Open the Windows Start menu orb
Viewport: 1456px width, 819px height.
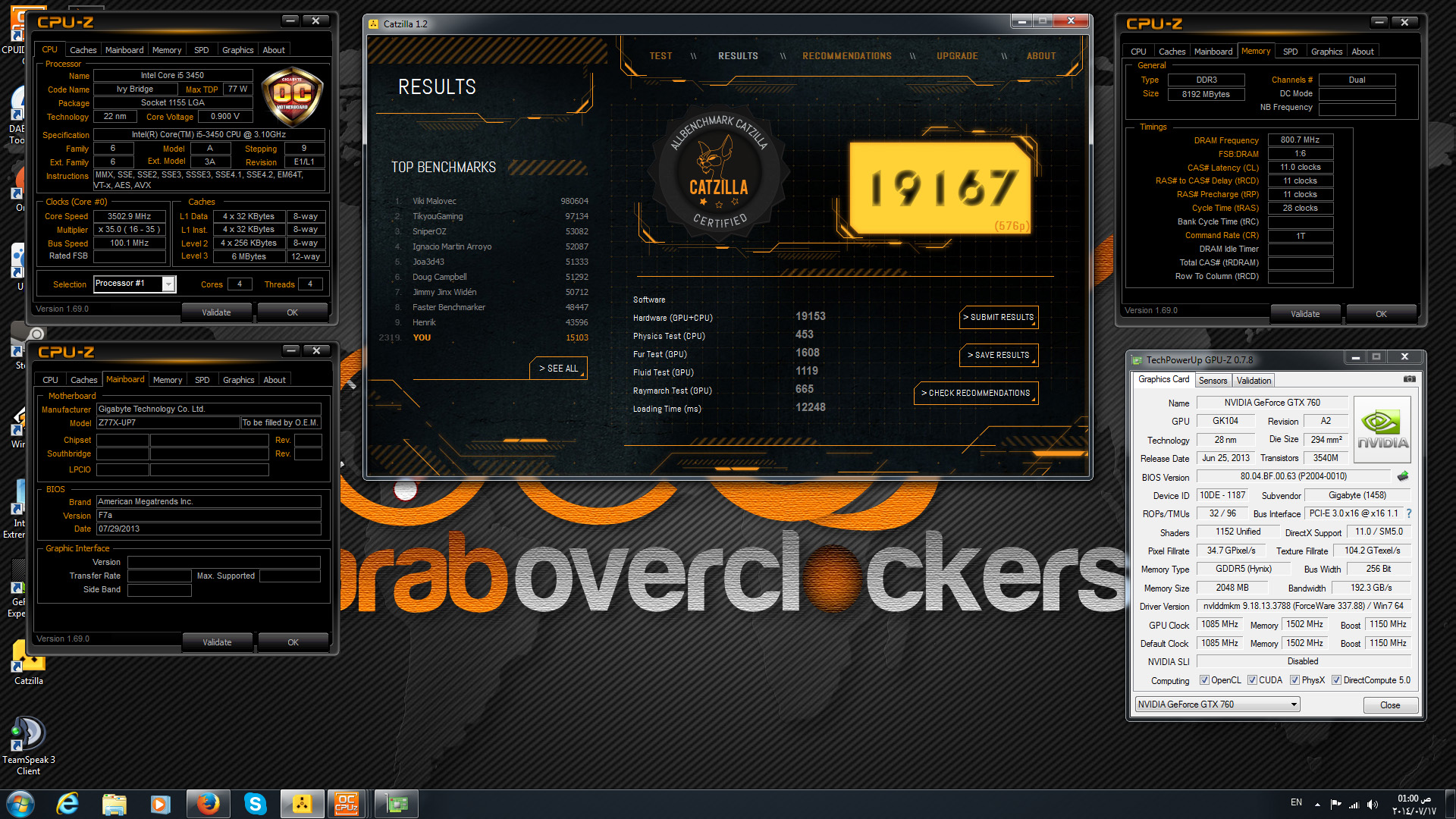pyautogui.click(x=20, y=804)
